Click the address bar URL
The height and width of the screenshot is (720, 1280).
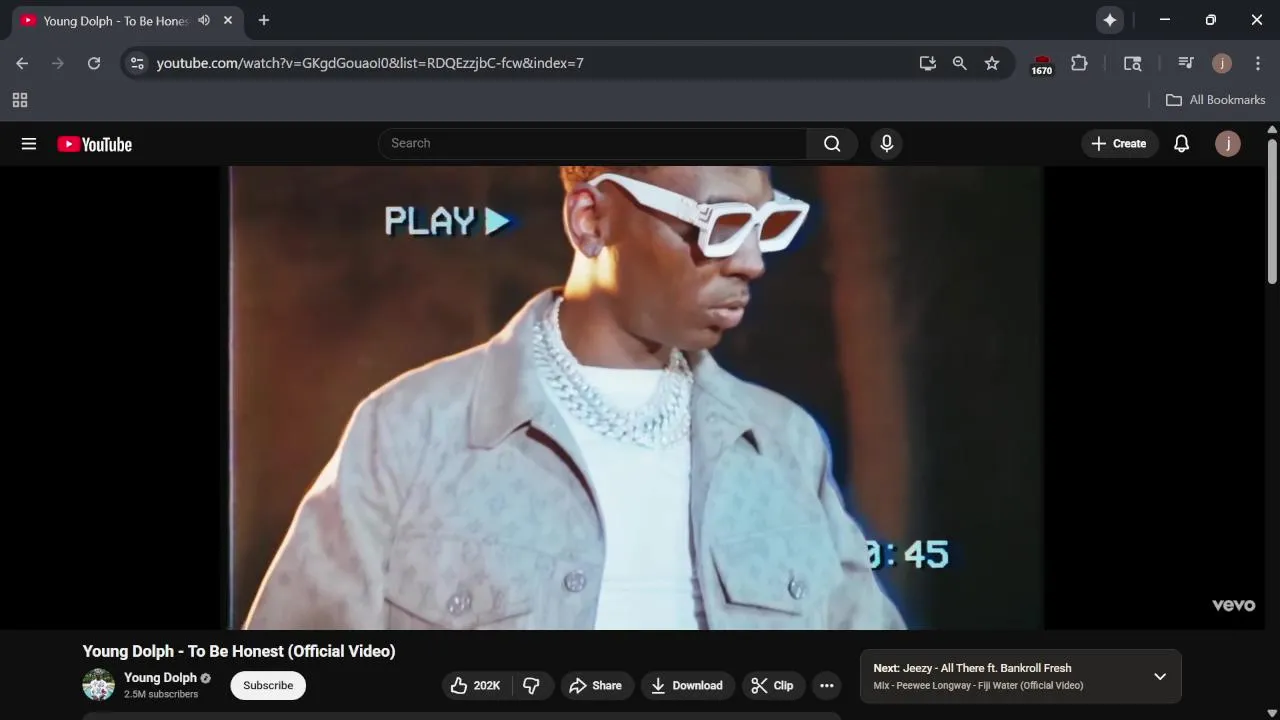pyautogui.click(x=370, y=63)
